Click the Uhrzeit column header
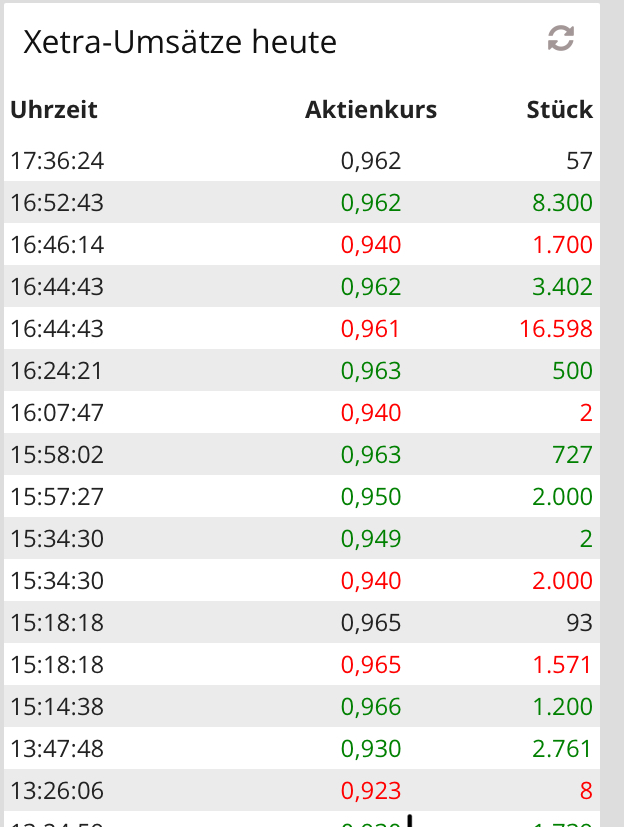Viewport: 624px width, 827px height. click(54, 110)
